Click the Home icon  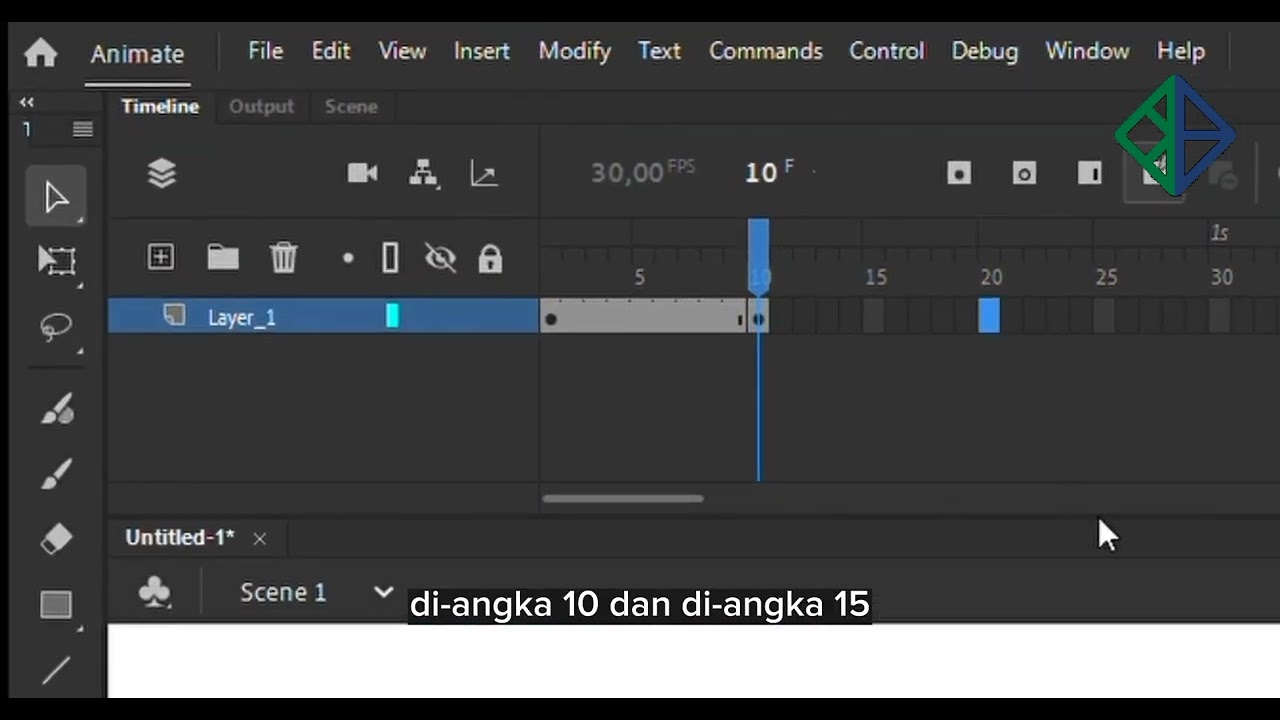tap(40, 52)
